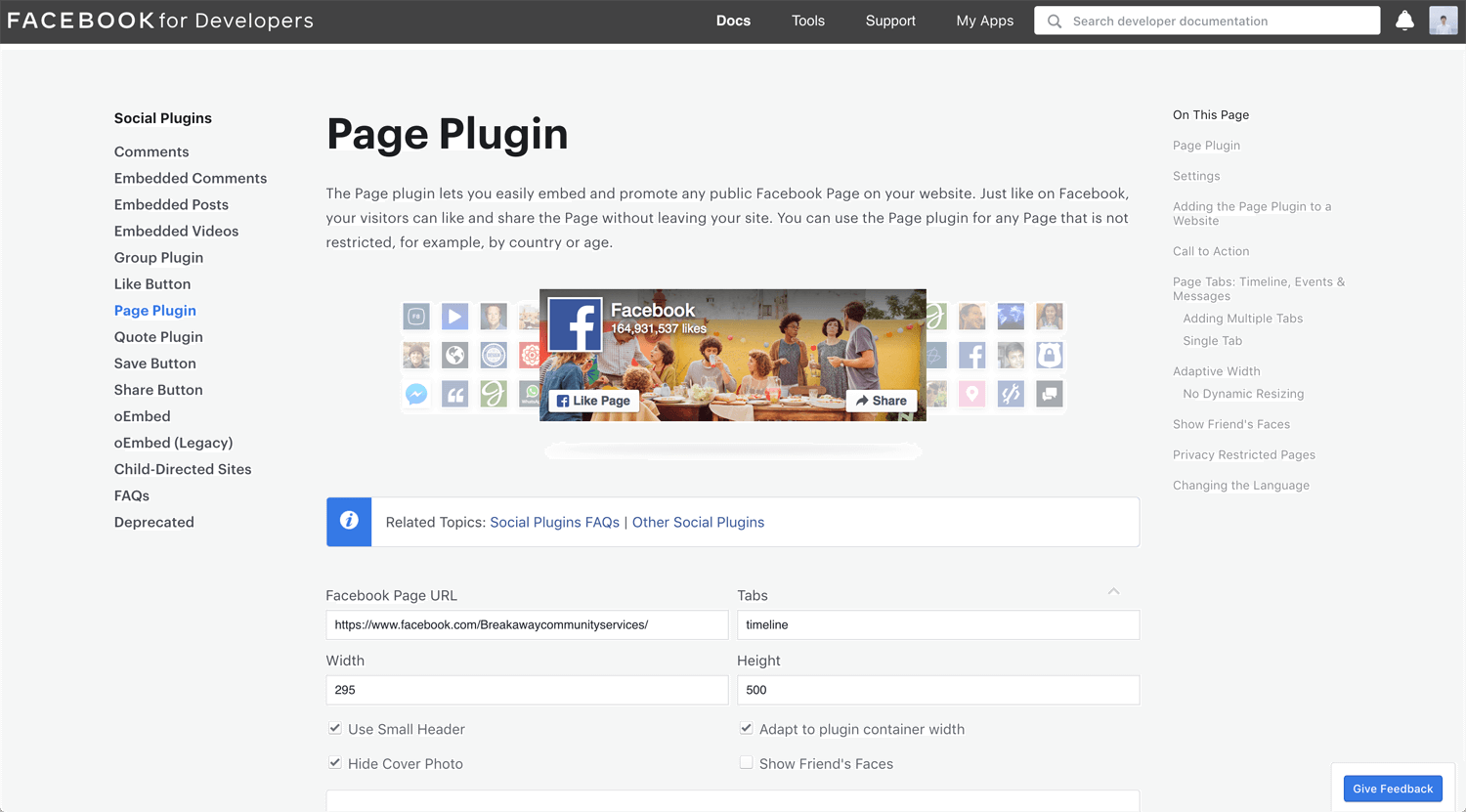Open Embedded Videos in the sidebar
Screen dimensions: 1466x812
click(x=176, y=231)
